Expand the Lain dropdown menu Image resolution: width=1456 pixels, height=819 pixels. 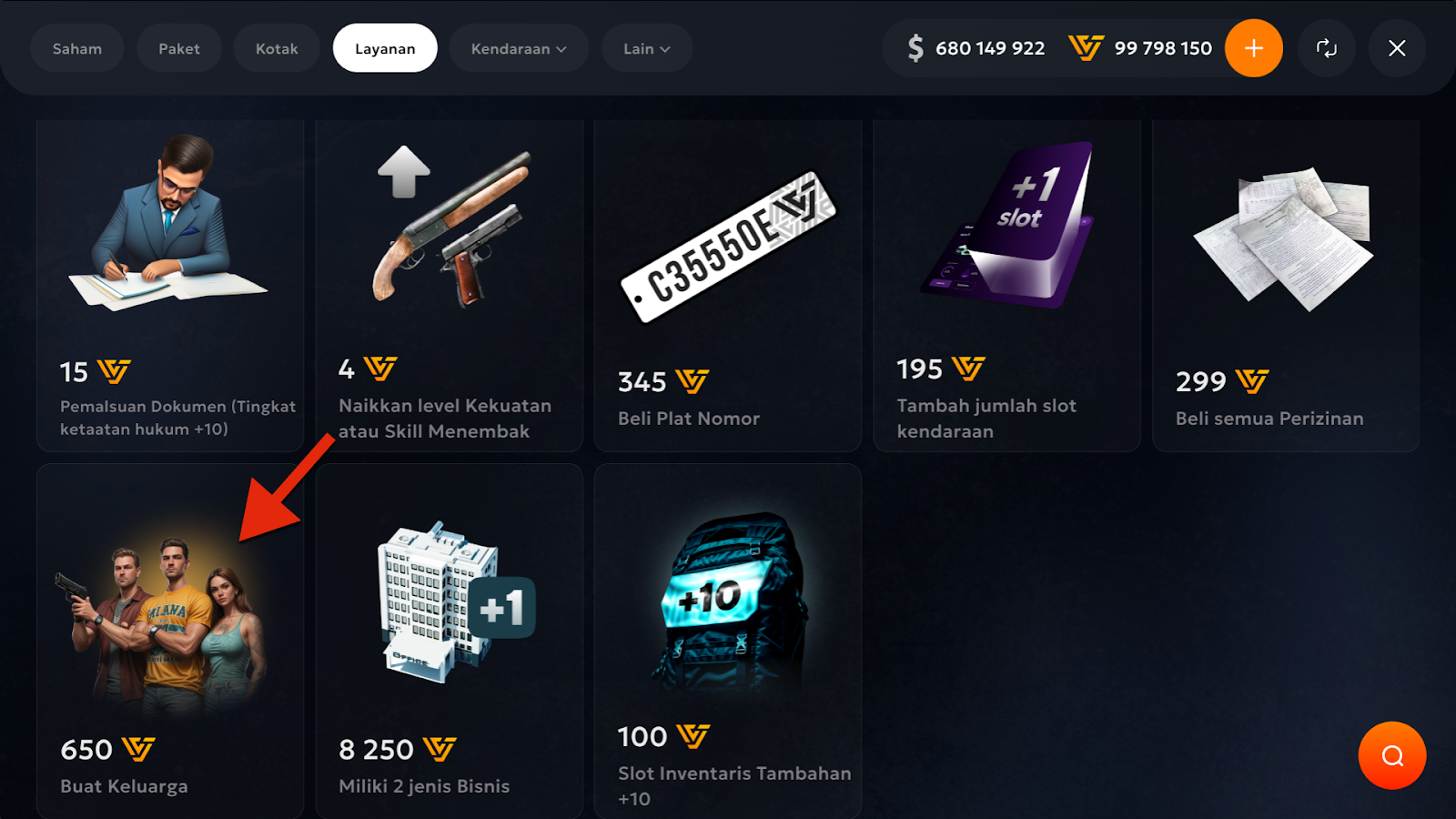(647, 48)
